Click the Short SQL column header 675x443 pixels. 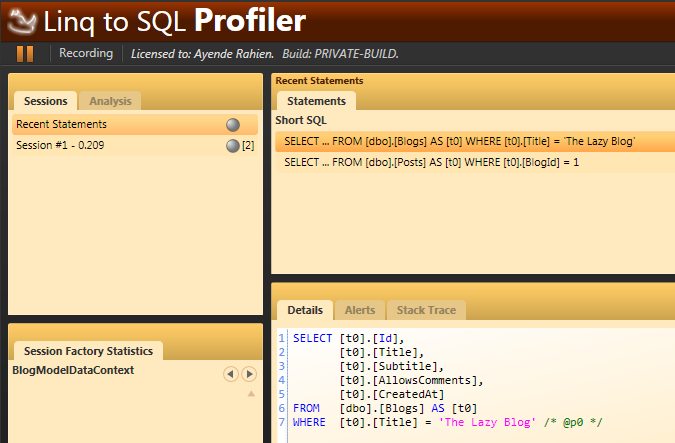(301, 121)
